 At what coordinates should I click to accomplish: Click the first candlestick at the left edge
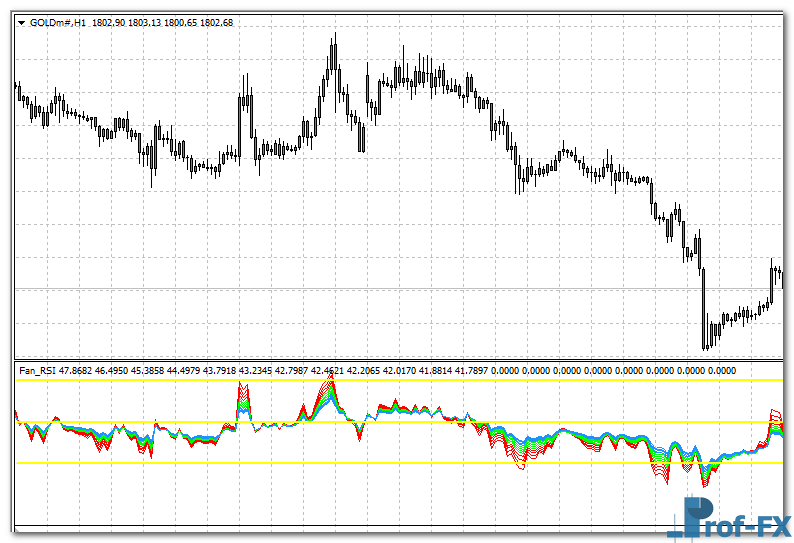(x=17, y=90)
